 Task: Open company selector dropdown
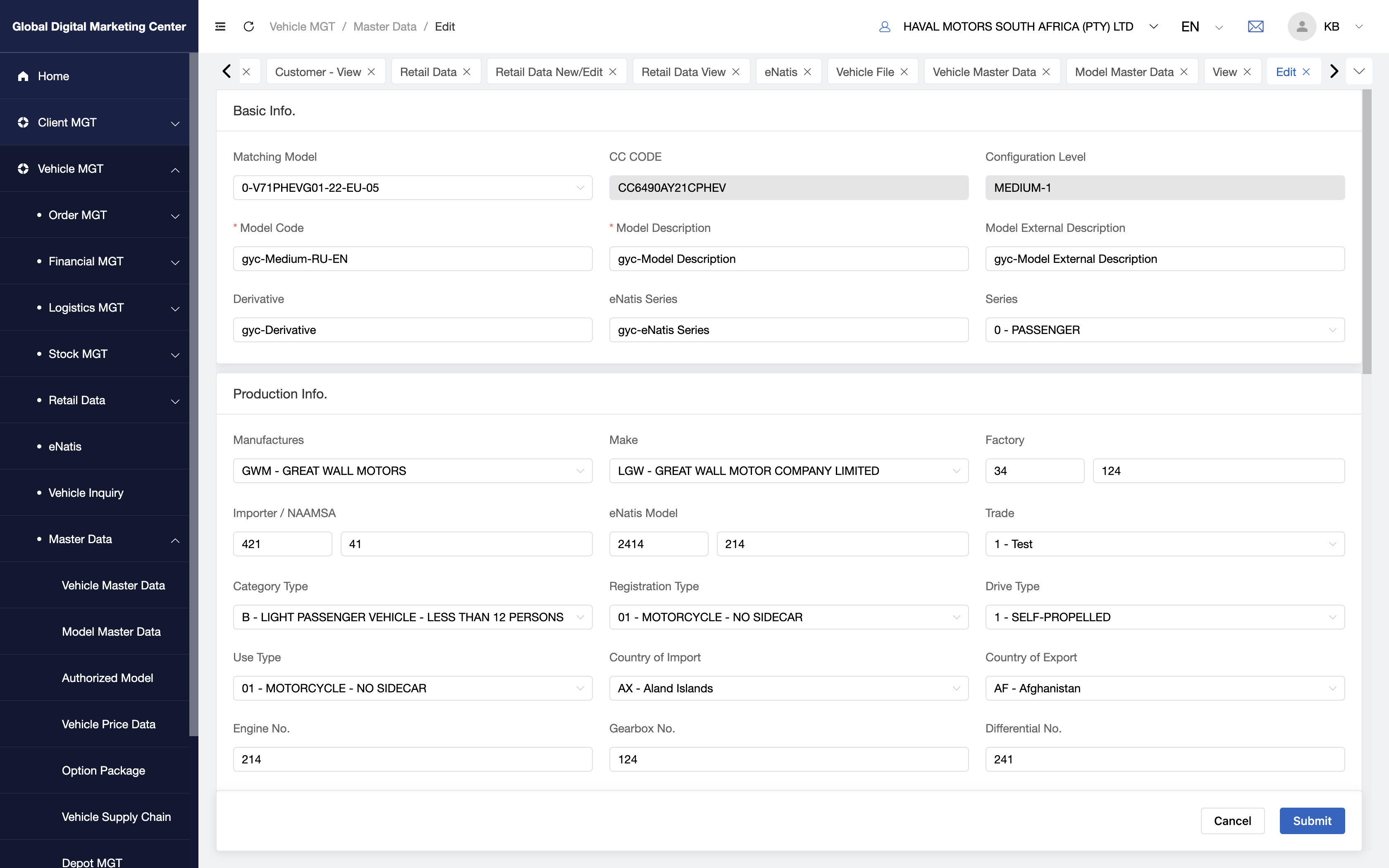pos(1154,26)
